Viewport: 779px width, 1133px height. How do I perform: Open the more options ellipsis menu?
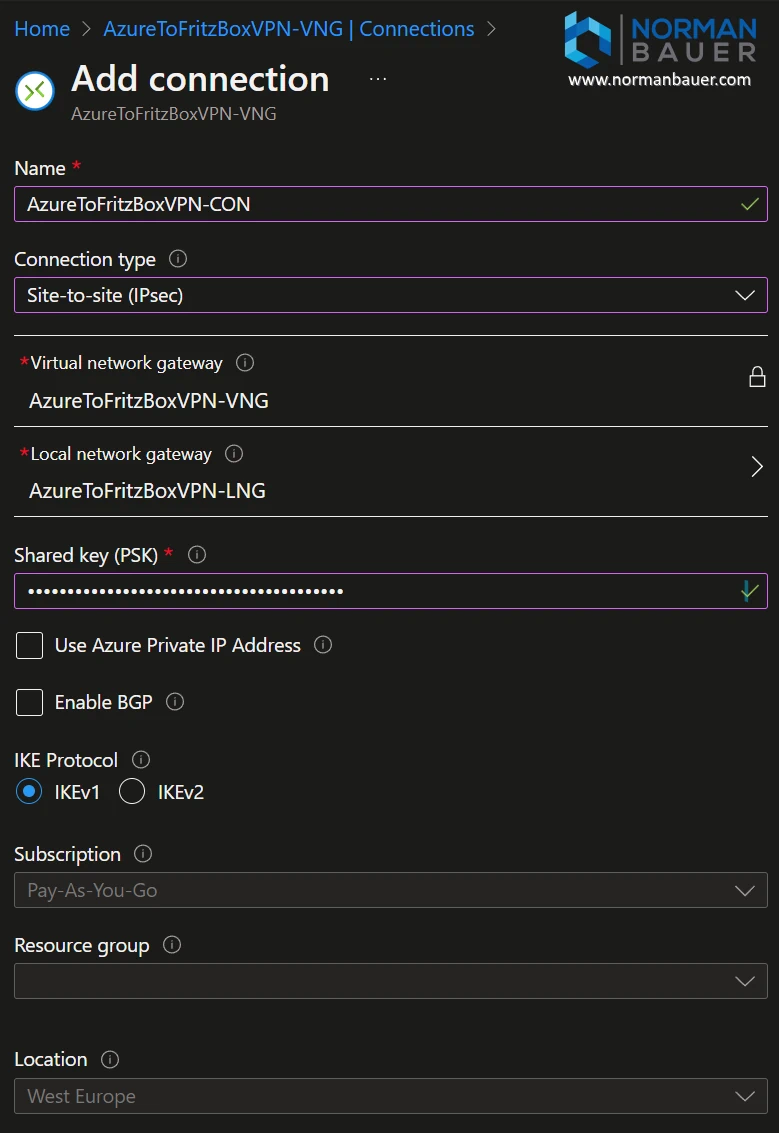(x=378, y=78)
